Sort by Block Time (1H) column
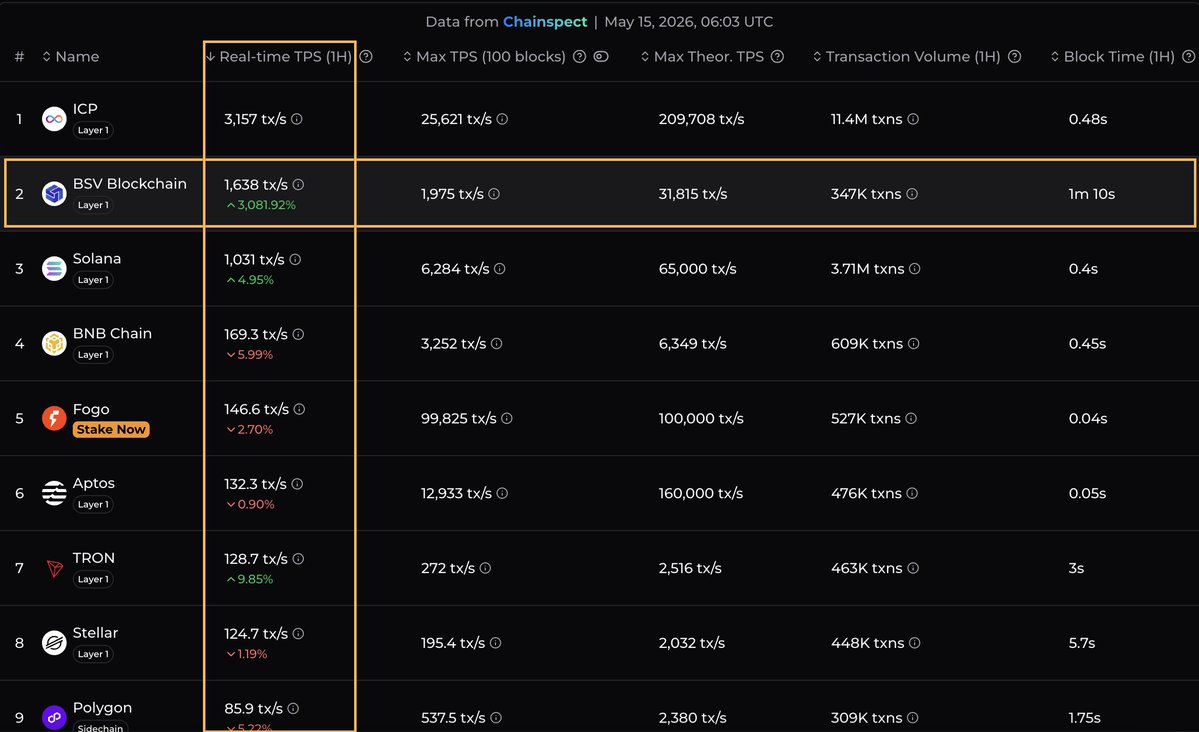Screen dimensions: 1199x732 (1113, 57)
